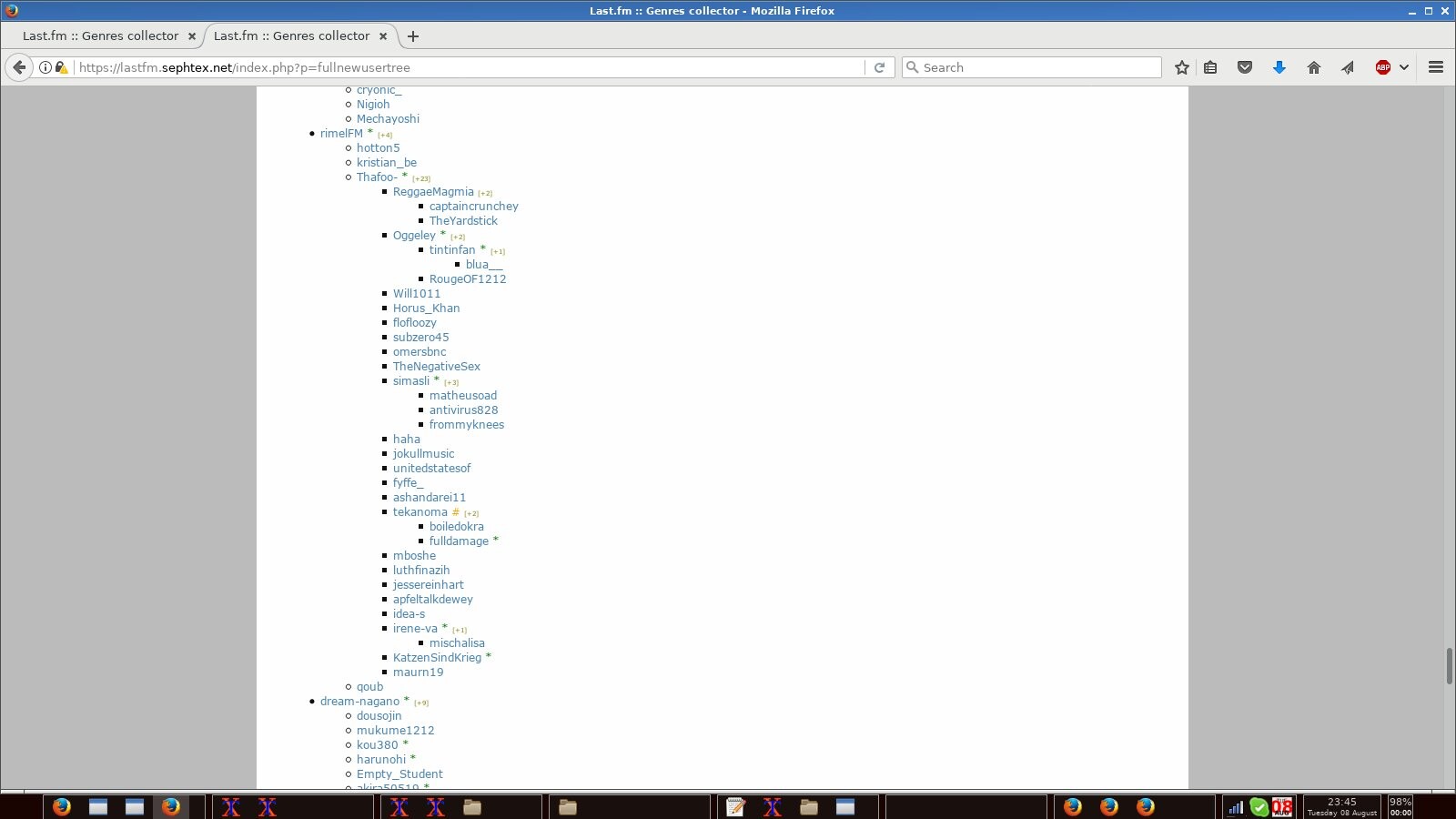Focus the Search input field
Image resolution: width=1456 pixels, height=819 pixels.
(x=1037, y=67)
